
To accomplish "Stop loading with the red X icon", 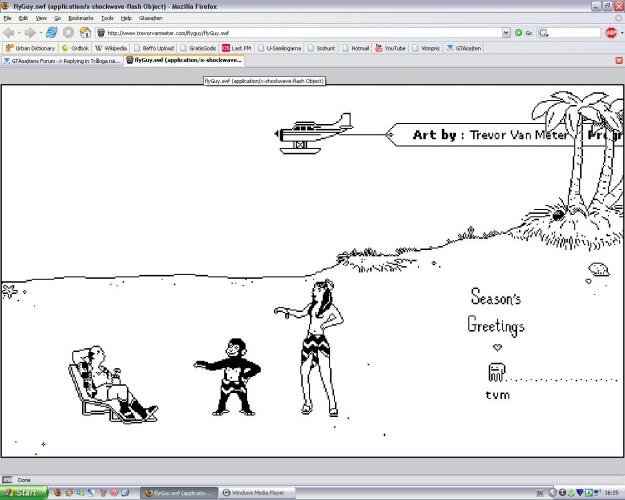I will click(x=68, y=32).
